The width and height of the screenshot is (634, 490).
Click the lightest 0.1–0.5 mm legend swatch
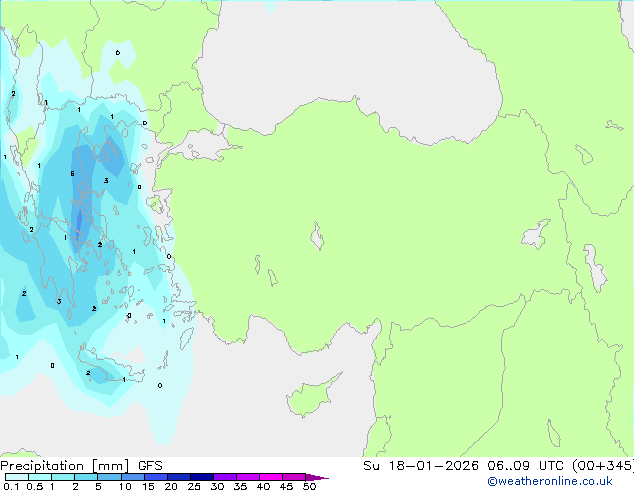(17, 477)
